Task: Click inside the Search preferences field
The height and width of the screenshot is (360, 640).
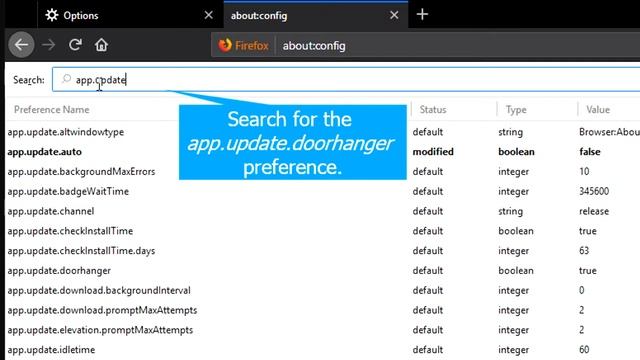Action: pyautogui.click(x=346, y=80)
